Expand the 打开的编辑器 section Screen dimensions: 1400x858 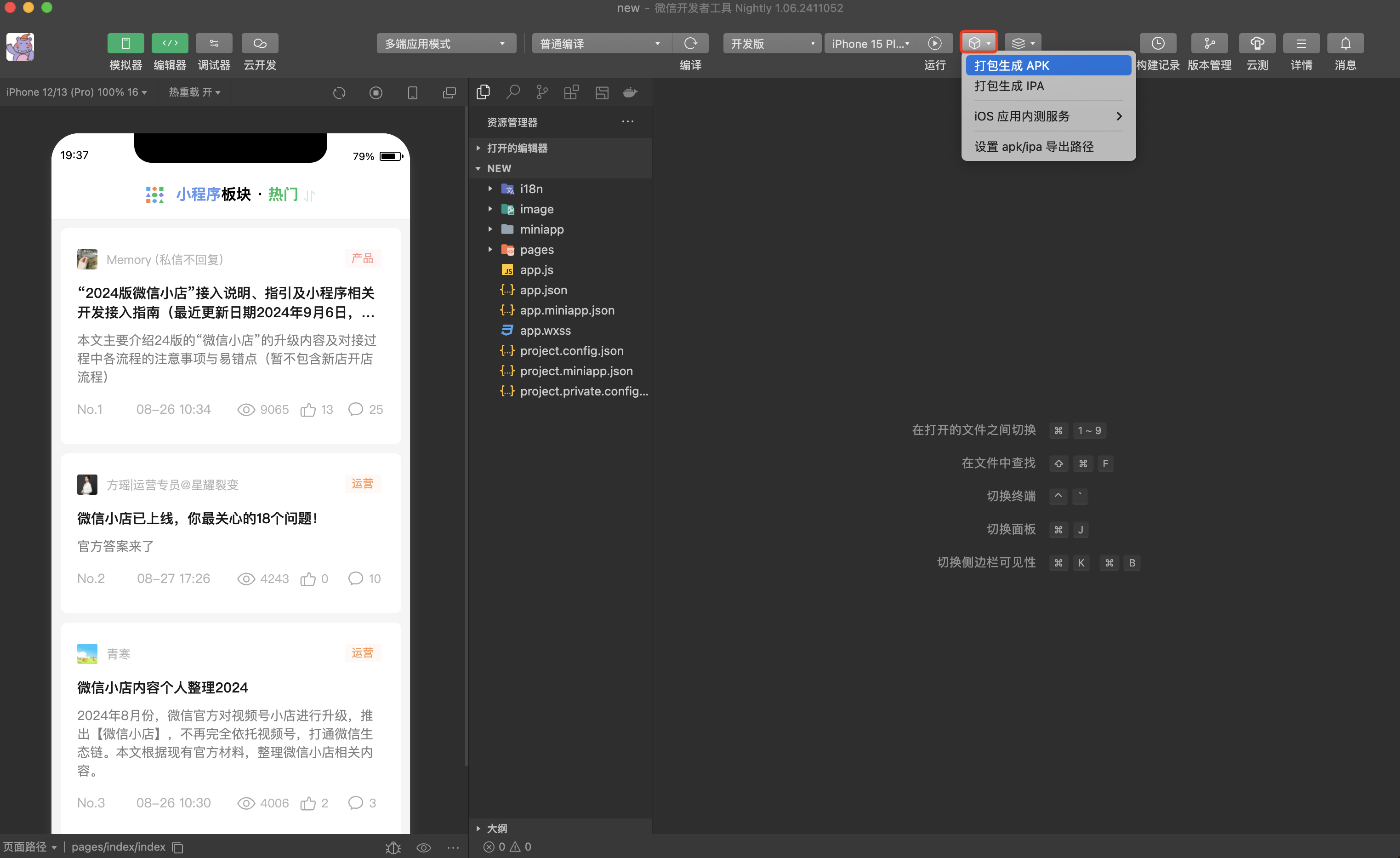point(560,148)
